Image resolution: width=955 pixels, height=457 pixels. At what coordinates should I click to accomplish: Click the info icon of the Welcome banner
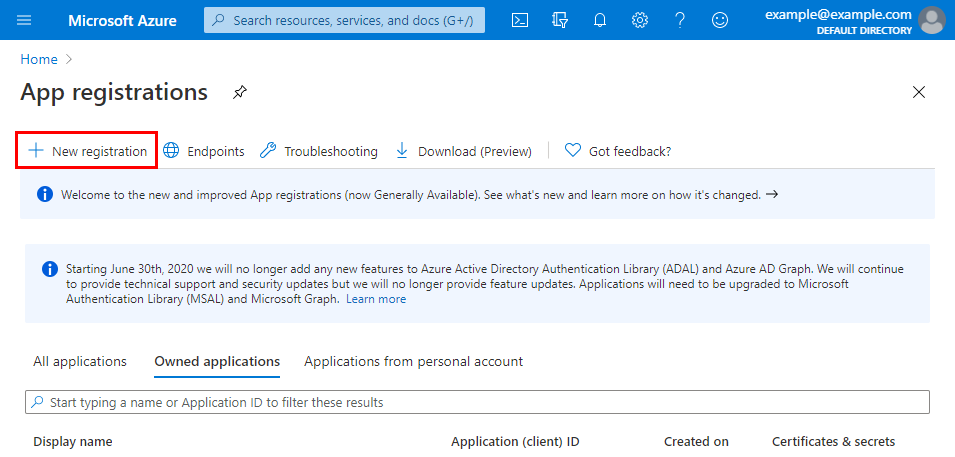click(44, 195)
